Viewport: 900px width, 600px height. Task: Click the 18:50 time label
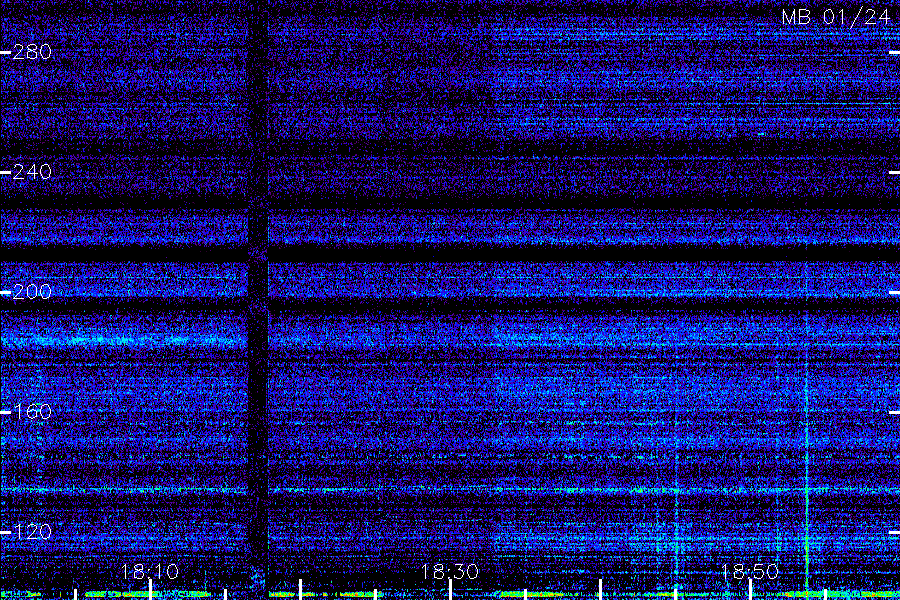pyautogui.click(x=750, y=571)
